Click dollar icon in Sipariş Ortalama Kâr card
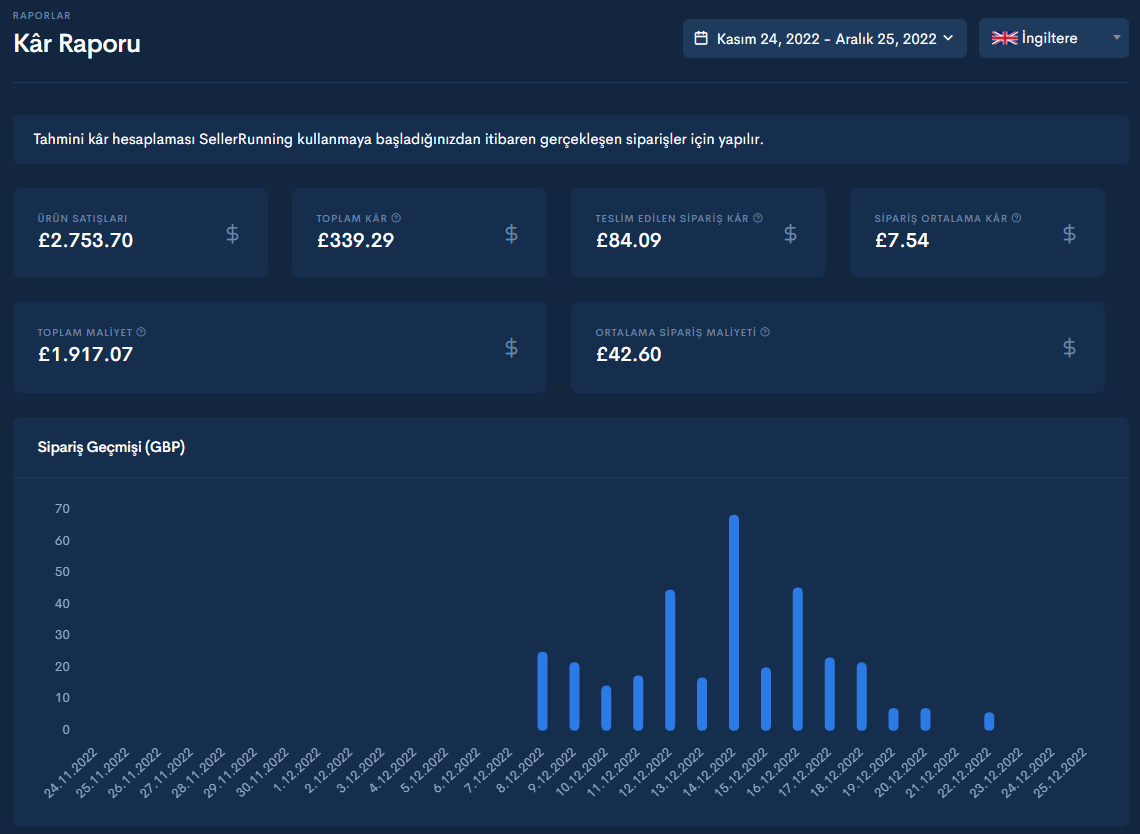Screen dimensions: 1140x834 point(1069,233)
